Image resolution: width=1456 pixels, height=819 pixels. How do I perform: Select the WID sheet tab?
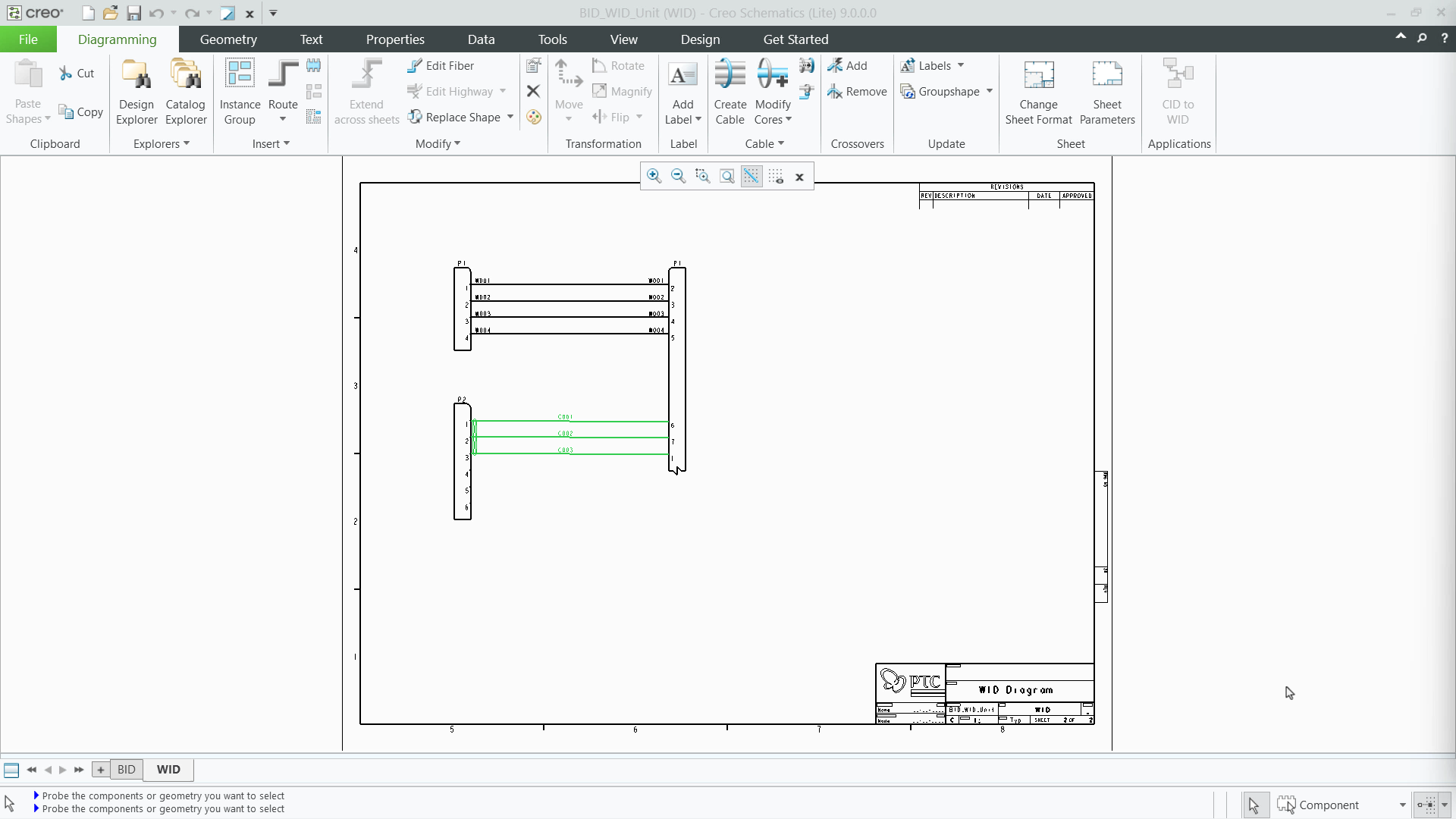tap(168, 769)
